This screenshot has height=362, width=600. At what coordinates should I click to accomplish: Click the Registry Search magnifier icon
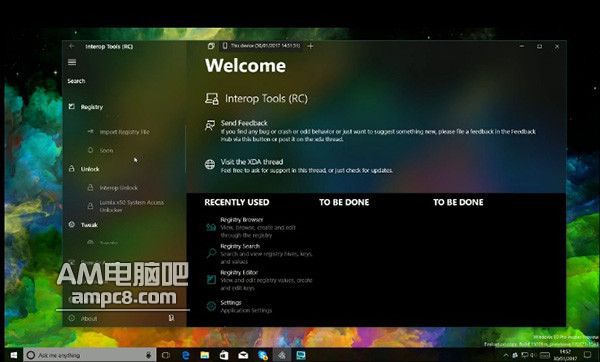211,253
